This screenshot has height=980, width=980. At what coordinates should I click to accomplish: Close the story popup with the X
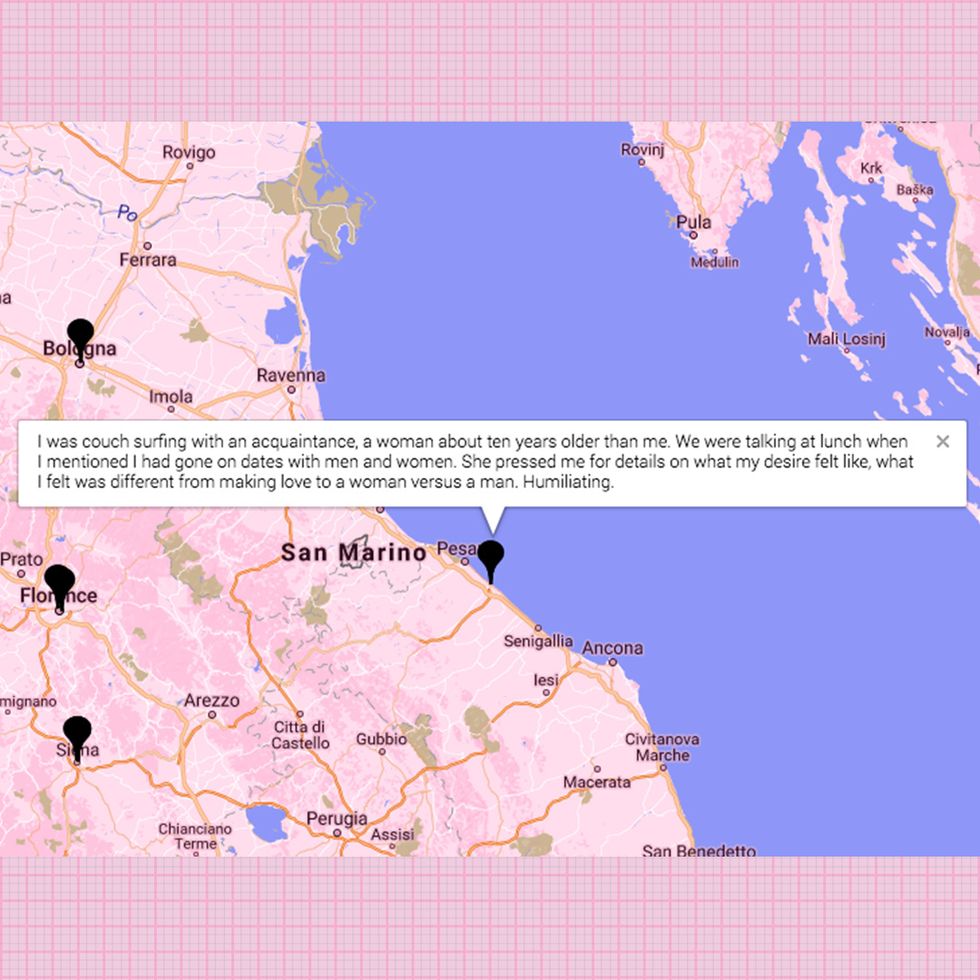(x=942, y=441)
